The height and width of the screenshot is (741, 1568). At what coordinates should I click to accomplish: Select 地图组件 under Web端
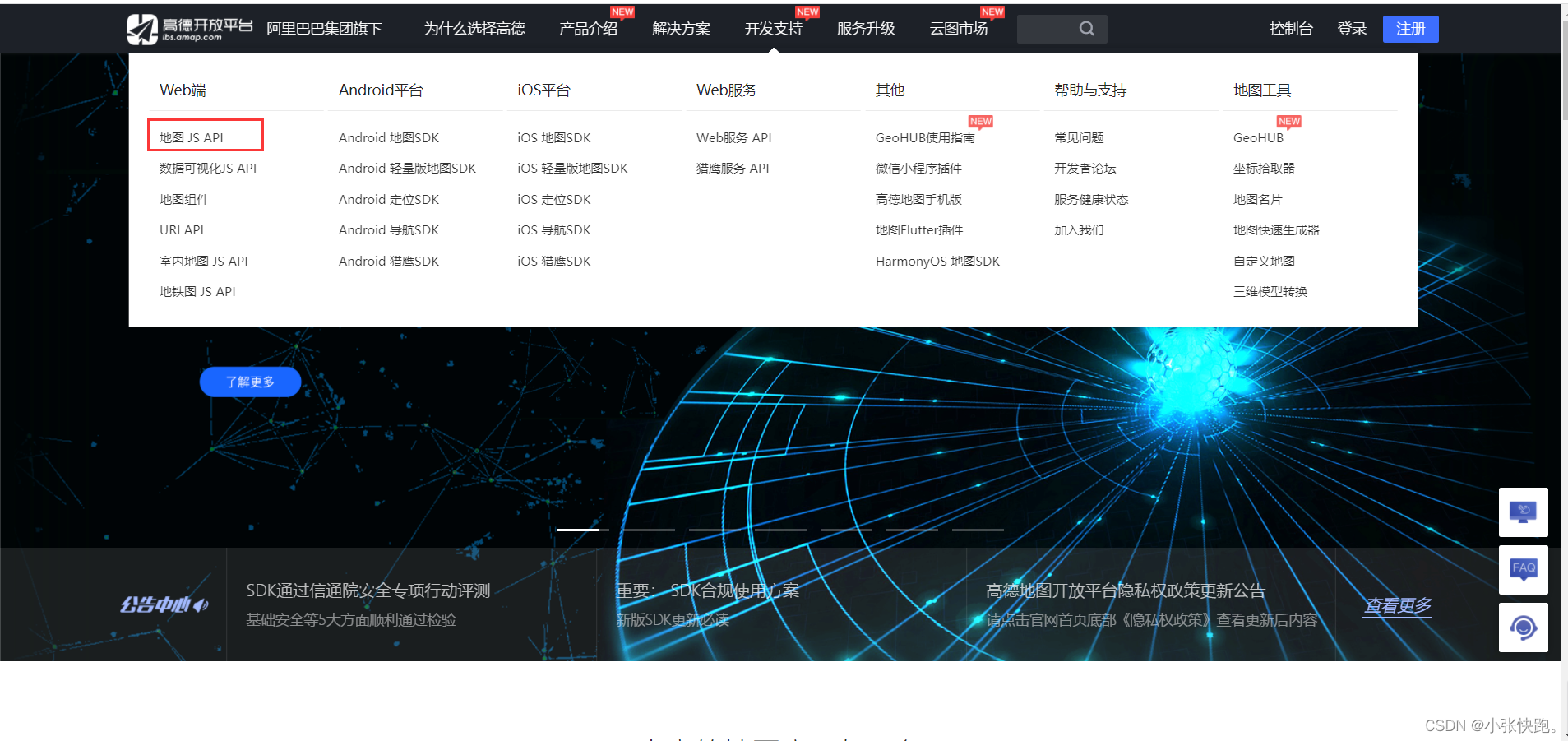coord(184,199)
